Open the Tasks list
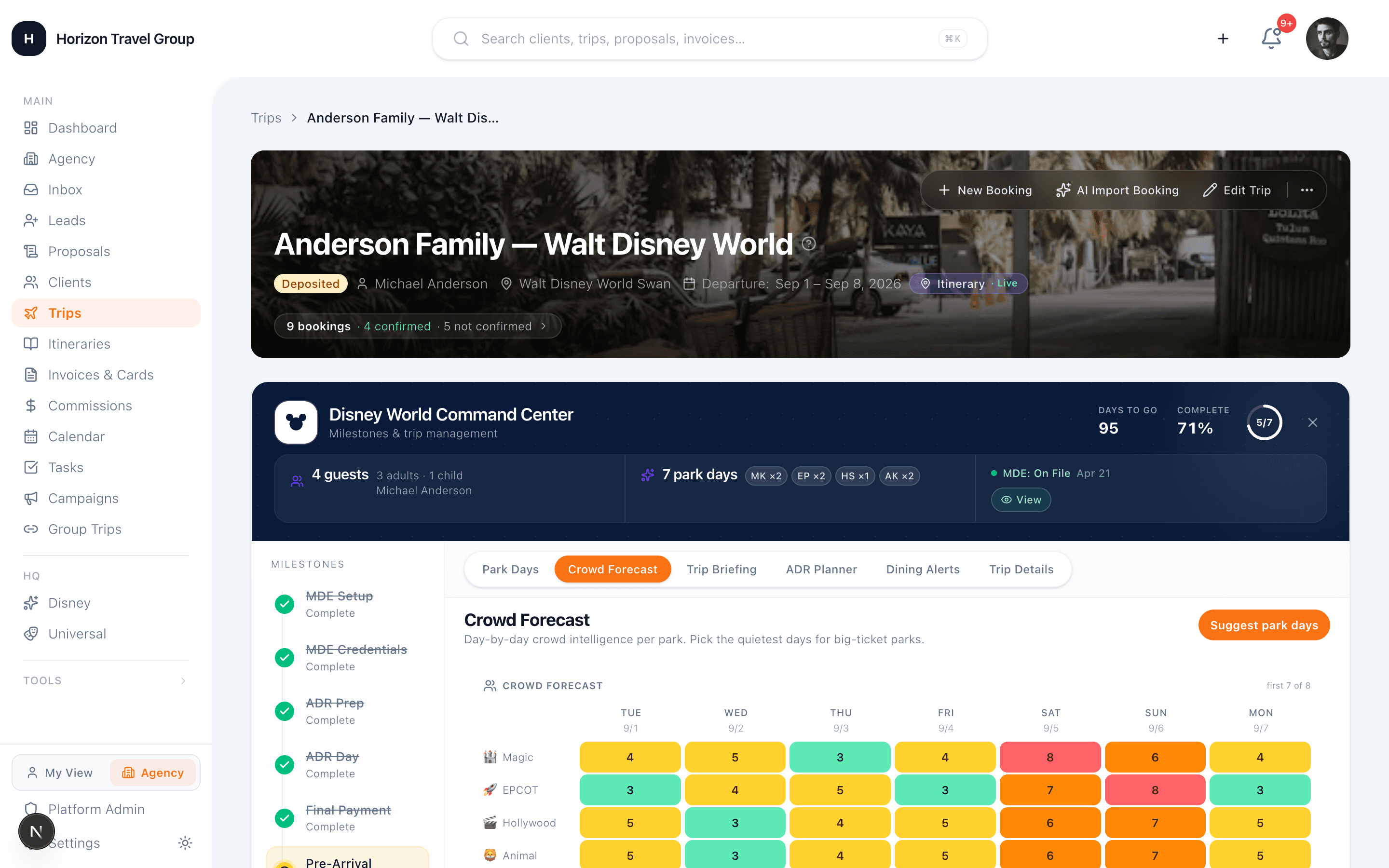Viewport: 1389px width, 868px height. pos(106,467)
